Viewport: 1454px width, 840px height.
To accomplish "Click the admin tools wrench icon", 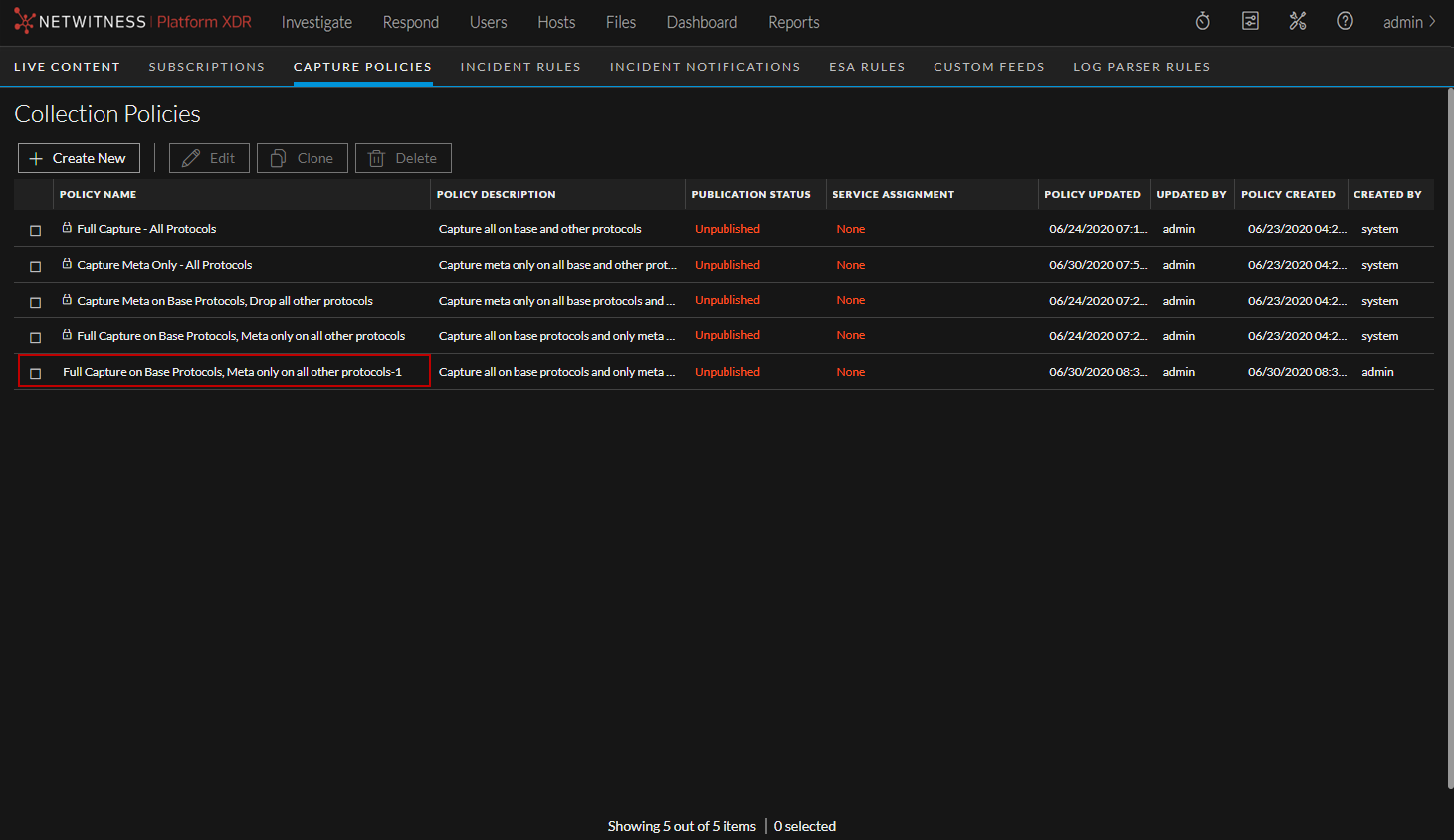I will click(x=1298, y=20).
